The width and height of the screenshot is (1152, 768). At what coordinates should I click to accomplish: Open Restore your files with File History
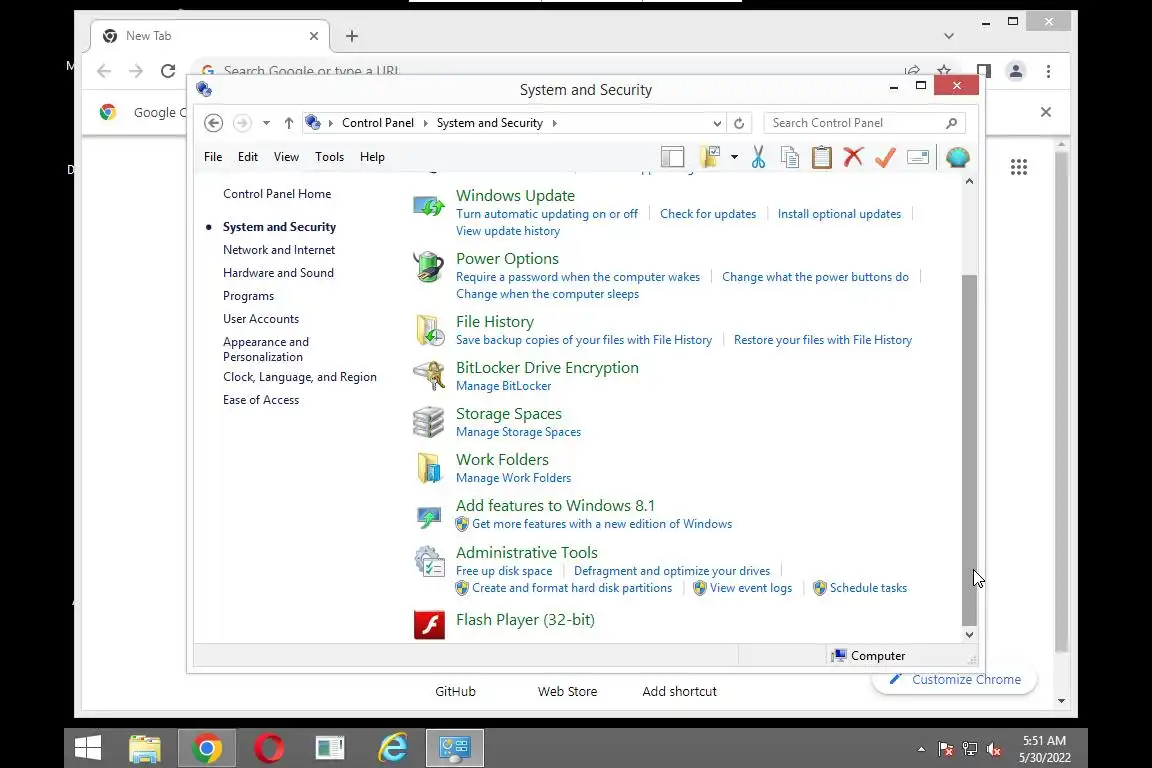click(823, 340)
